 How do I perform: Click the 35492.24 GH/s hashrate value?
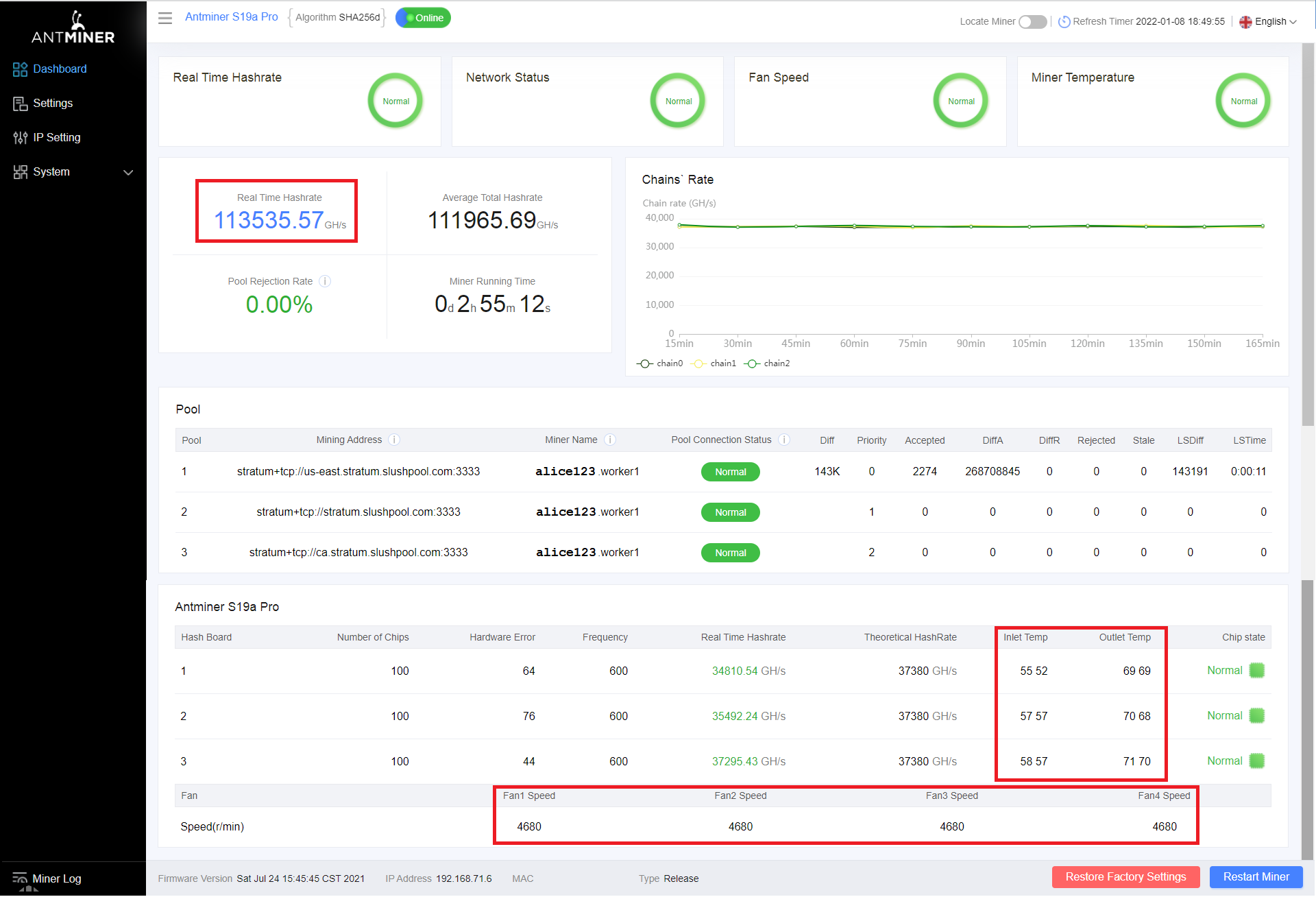(748, 717)
